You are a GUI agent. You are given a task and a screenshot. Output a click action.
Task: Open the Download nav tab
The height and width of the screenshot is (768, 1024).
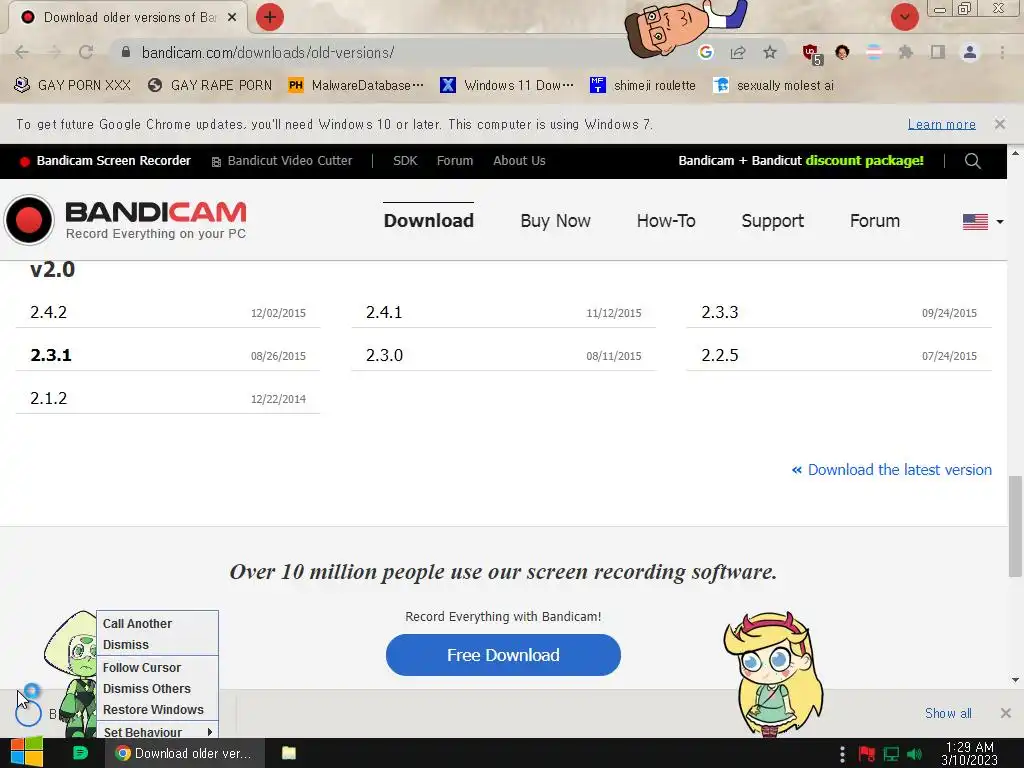(x=428, y=221)
